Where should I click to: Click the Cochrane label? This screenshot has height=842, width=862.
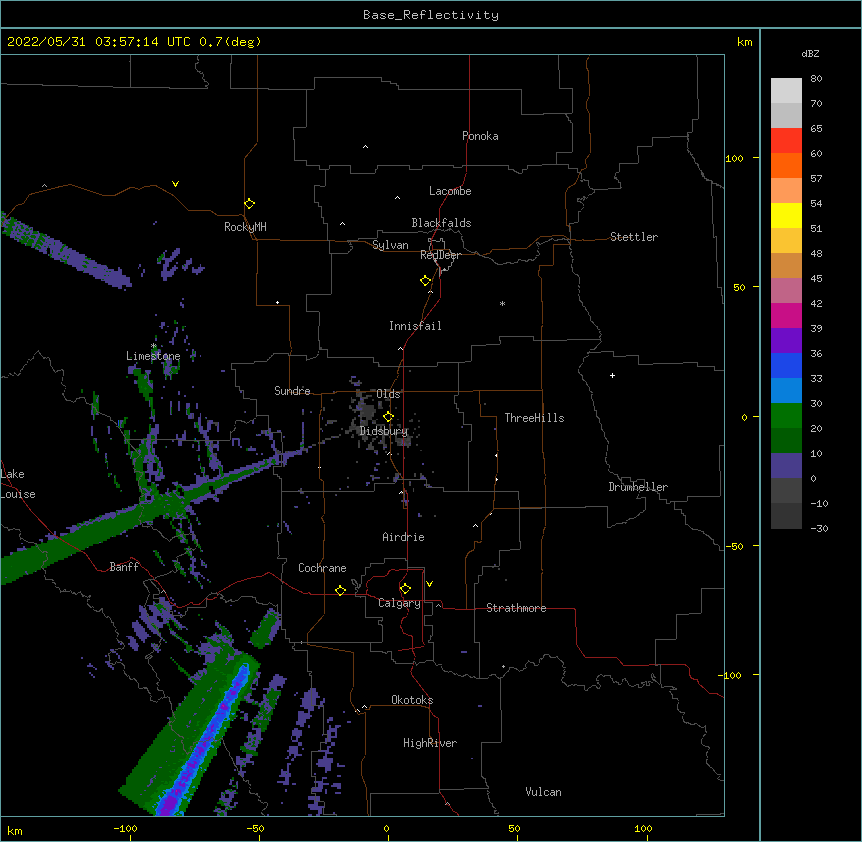[322, 568]
